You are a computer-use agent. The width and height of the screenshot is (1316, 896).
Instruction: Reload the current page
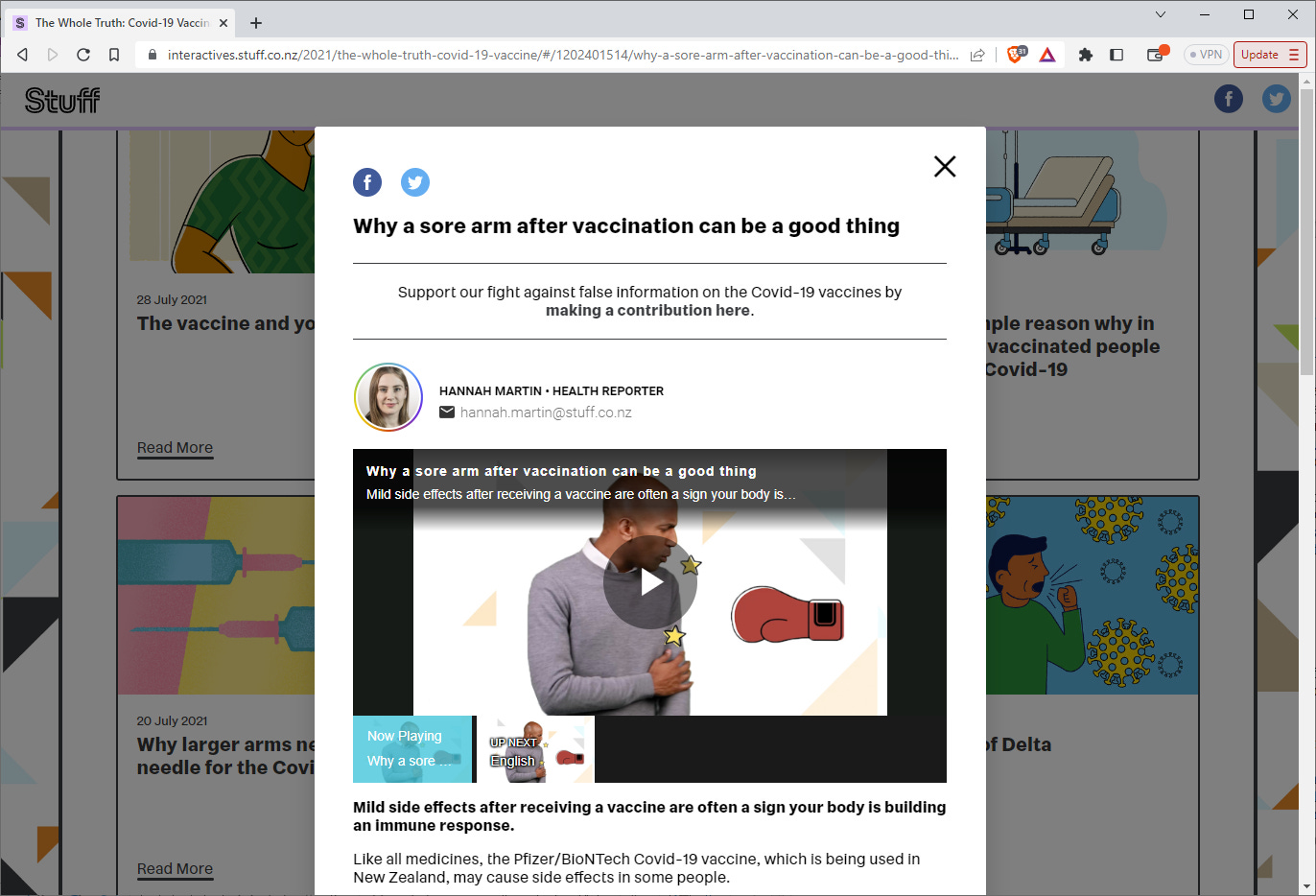pyautogui.click(x=83, y=55)
